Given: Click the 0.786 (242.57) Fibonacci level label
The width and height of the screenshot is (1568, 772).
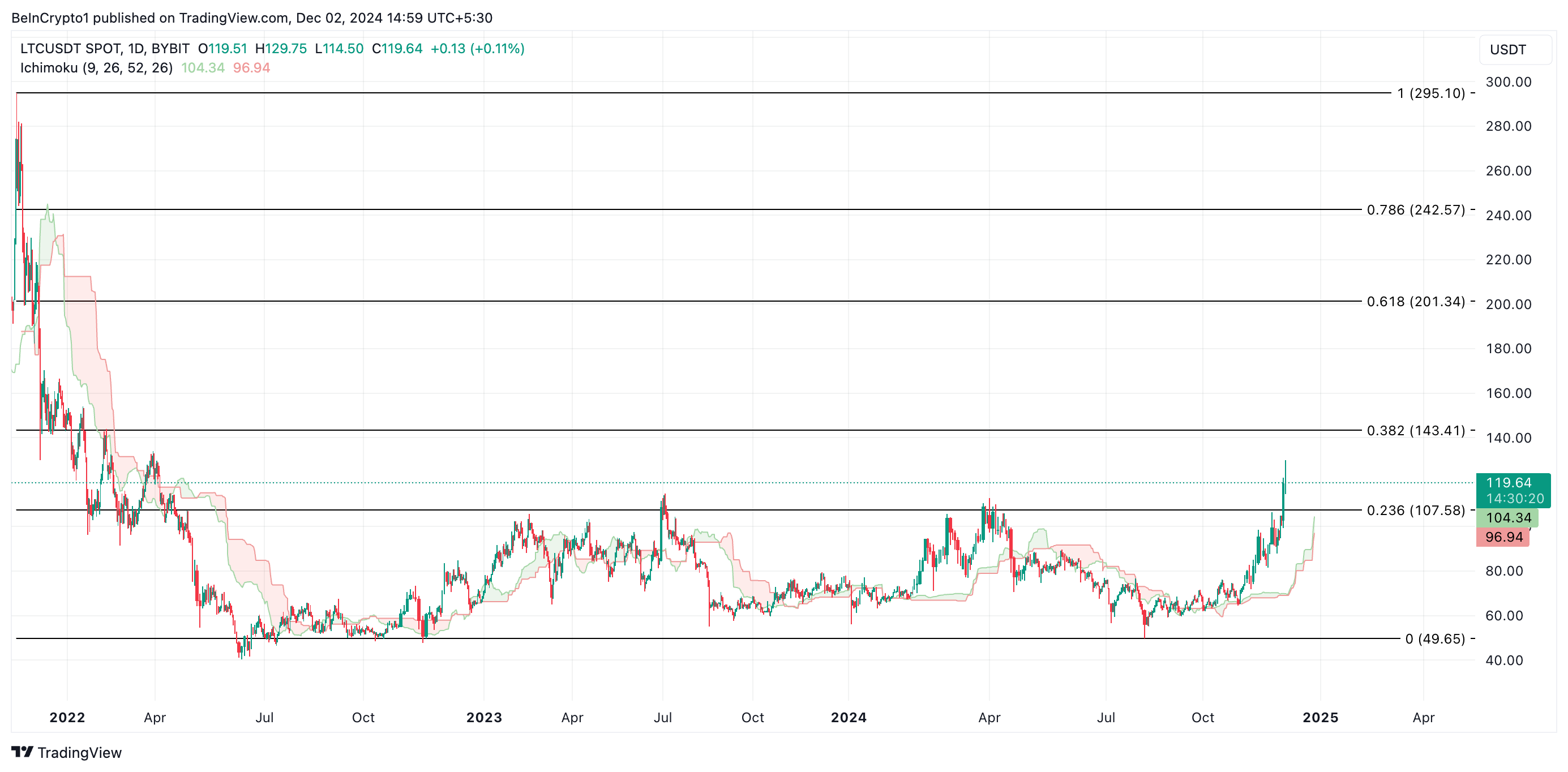Looking at the screenshot, I should pyautogui.click(x=1415, y=210).
